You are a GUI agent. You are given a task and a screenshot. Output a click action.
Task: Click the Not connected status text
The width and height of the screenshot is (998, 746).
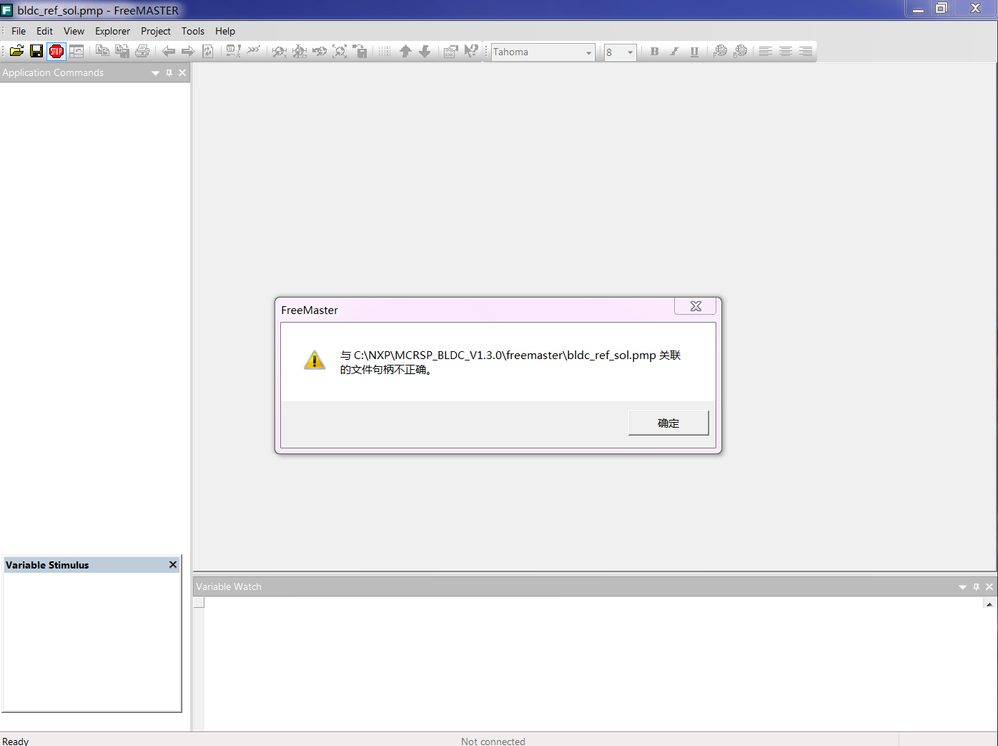coord(493,741)
